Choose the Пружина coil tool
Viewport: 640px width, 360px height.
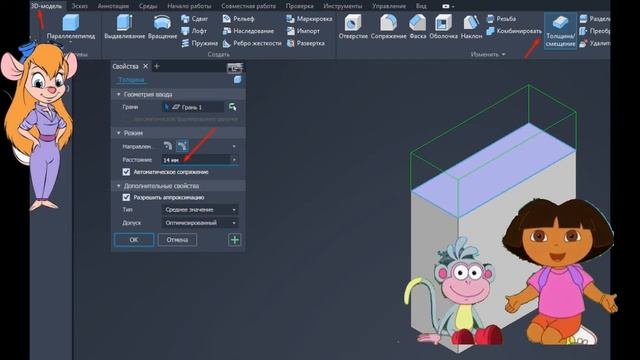(199, 43)
